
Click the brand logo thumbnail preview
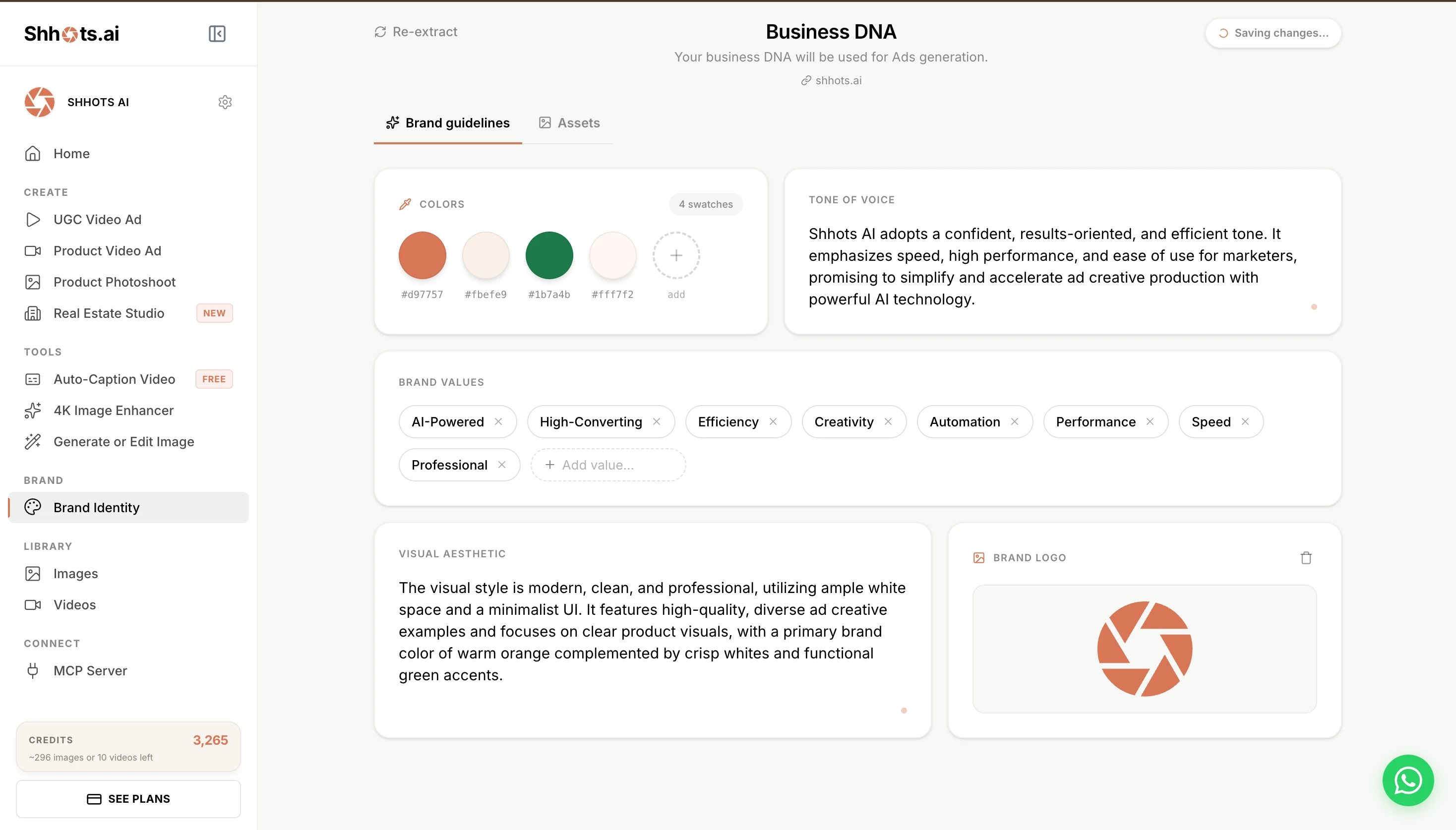1144,649
